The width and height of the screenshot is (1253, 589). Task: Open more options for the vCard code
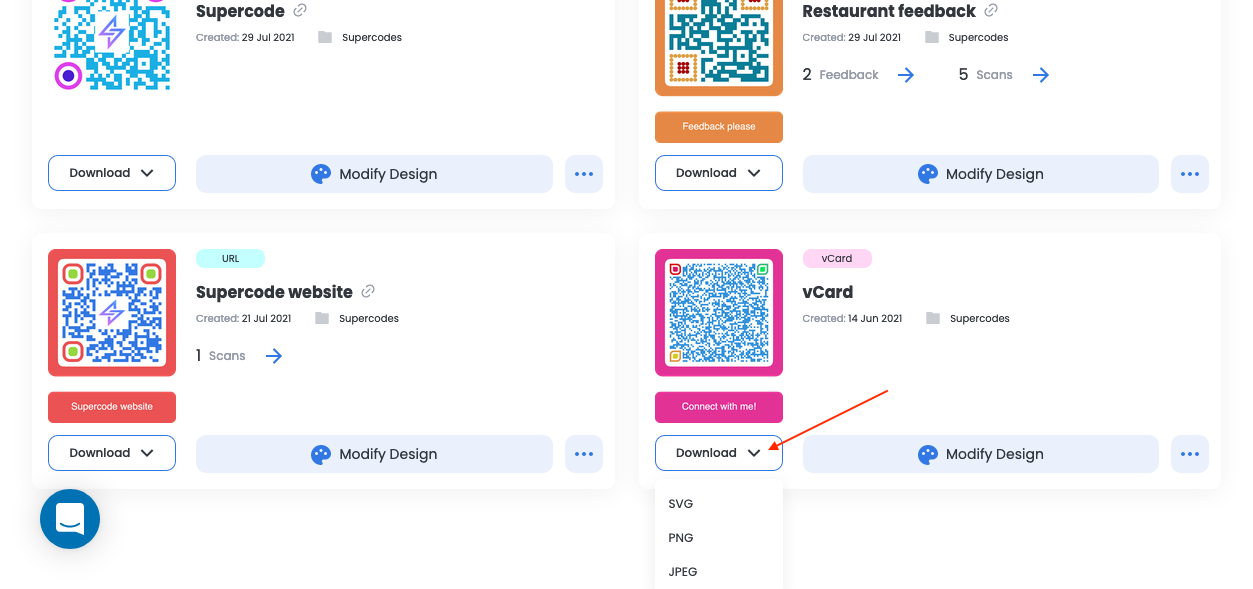click(x=1190, y=453)
